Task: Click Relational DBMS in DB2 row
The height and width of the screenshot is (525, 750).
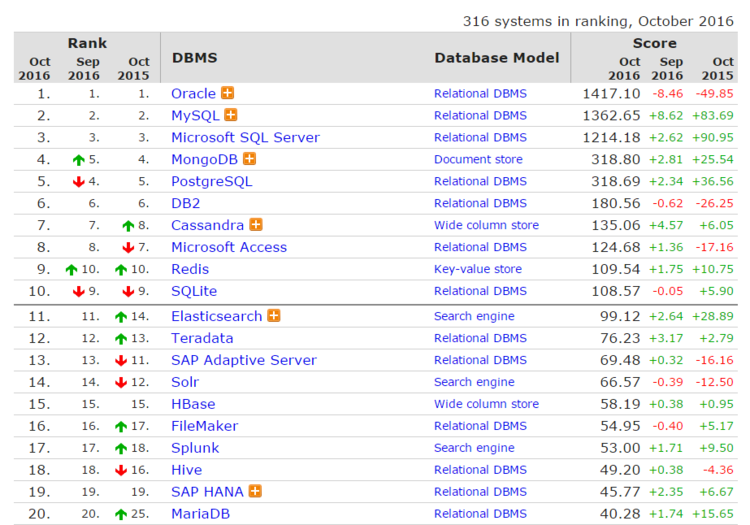Action: point(480,203)
